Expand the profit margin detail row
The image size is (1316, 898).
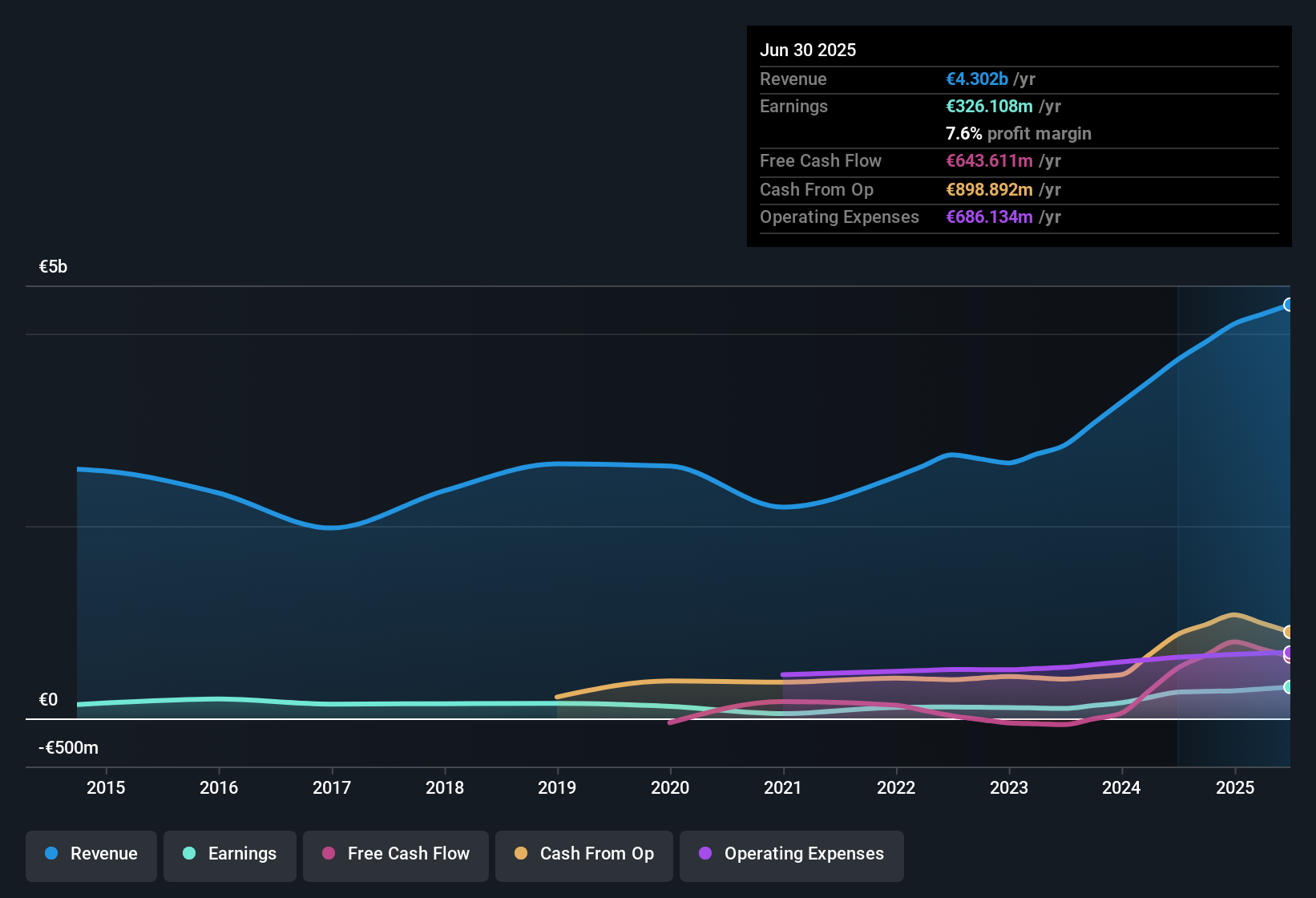coord(1018,133)
